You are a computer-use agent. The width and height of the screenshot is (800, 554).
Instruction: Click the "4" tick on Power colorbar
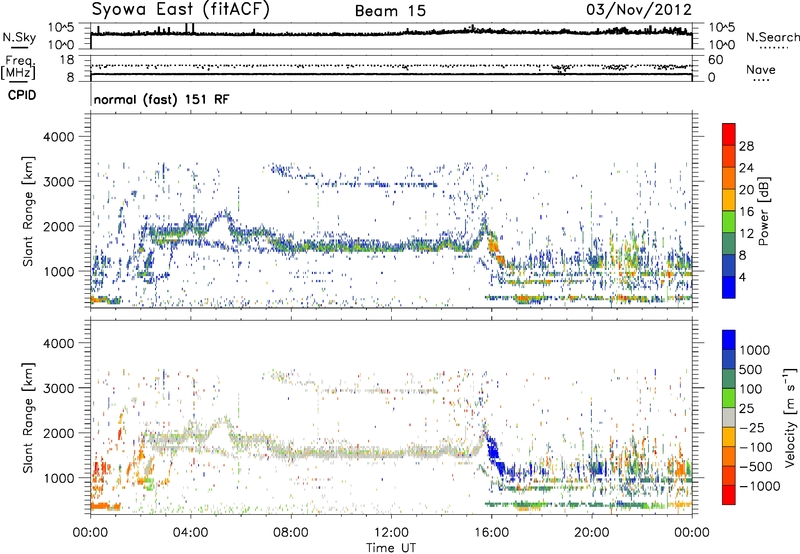pyautogui.click(x=743, y=277)
